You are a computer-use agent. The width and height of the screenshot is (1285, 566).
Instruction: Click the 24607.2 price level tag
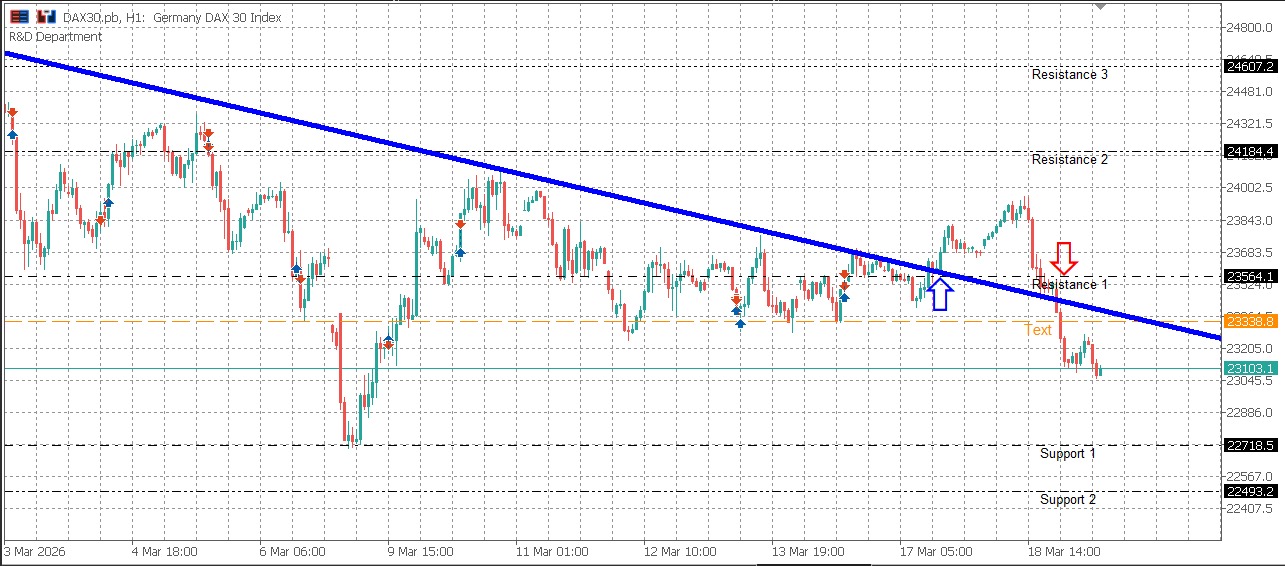tap(1249, 66)
